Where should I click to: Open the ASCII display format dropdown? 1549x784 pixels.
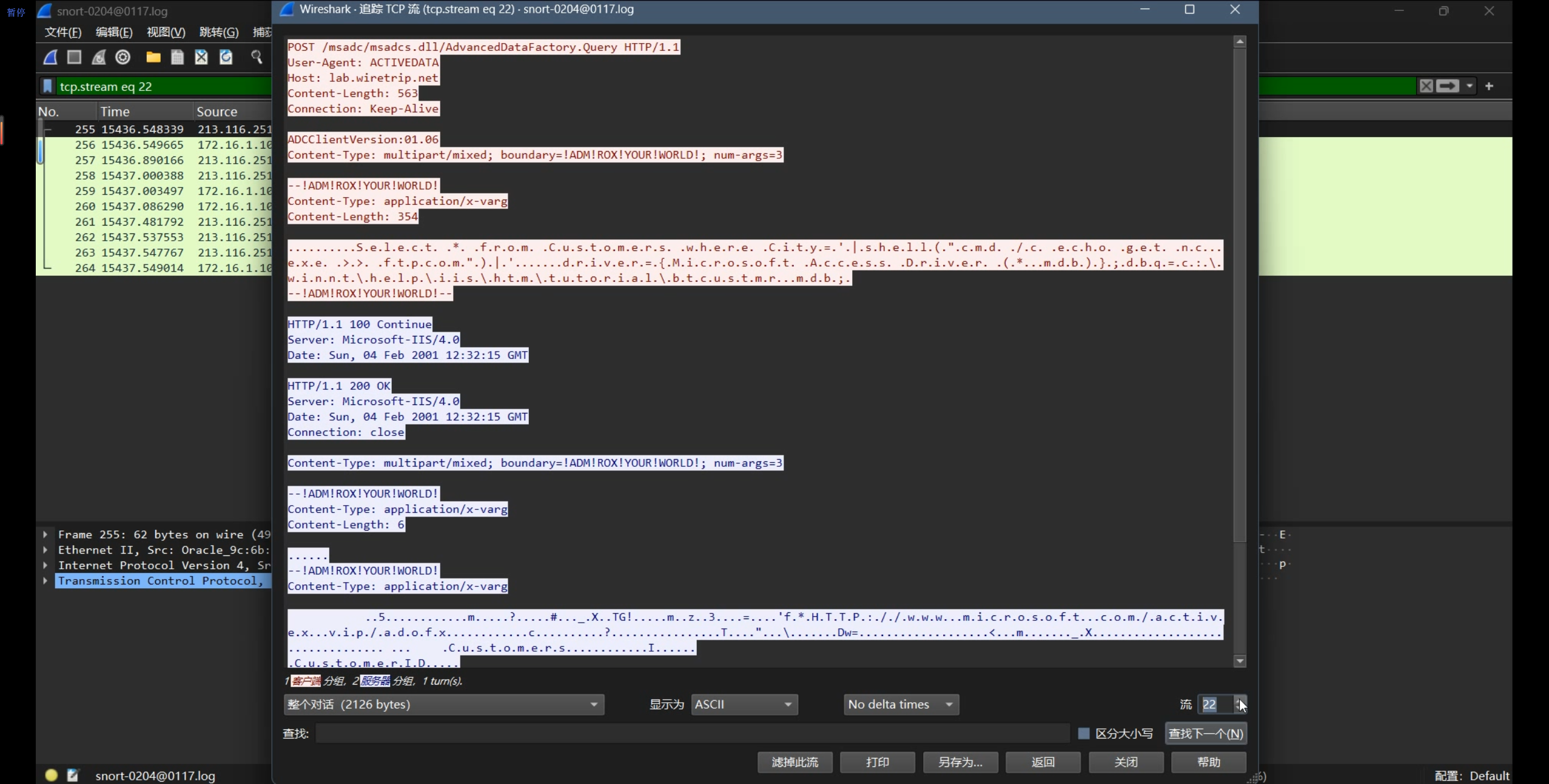point(744,704)
